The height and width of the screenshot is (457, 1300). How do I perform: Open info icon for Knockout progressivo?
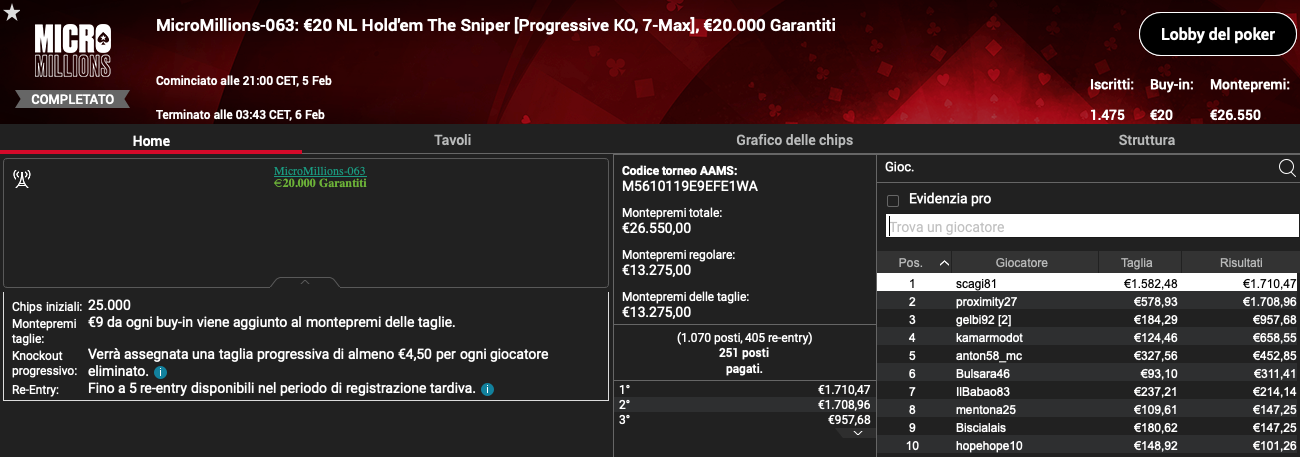pos(160,372)
